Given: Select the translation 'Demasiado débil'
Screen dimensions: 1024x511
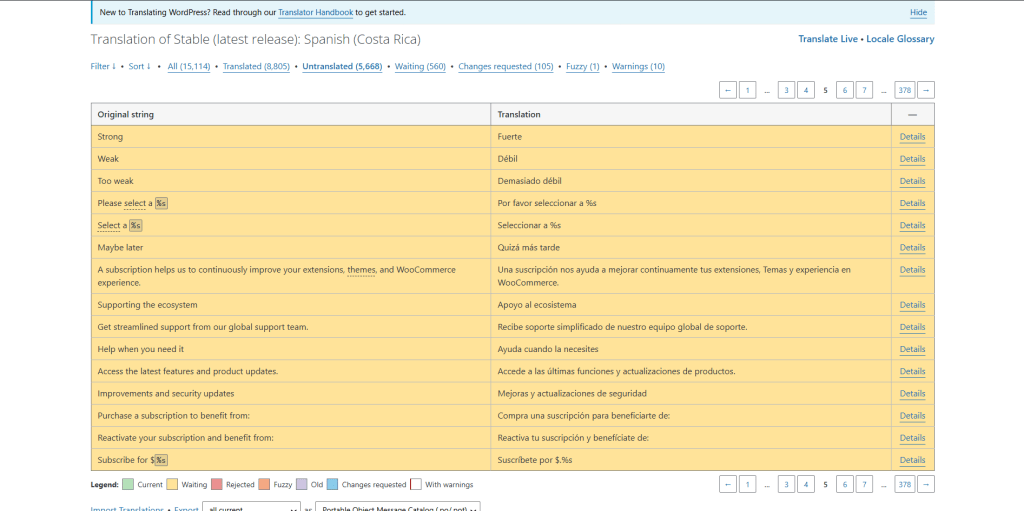Looking at the screenshot, I should [530, 181].
